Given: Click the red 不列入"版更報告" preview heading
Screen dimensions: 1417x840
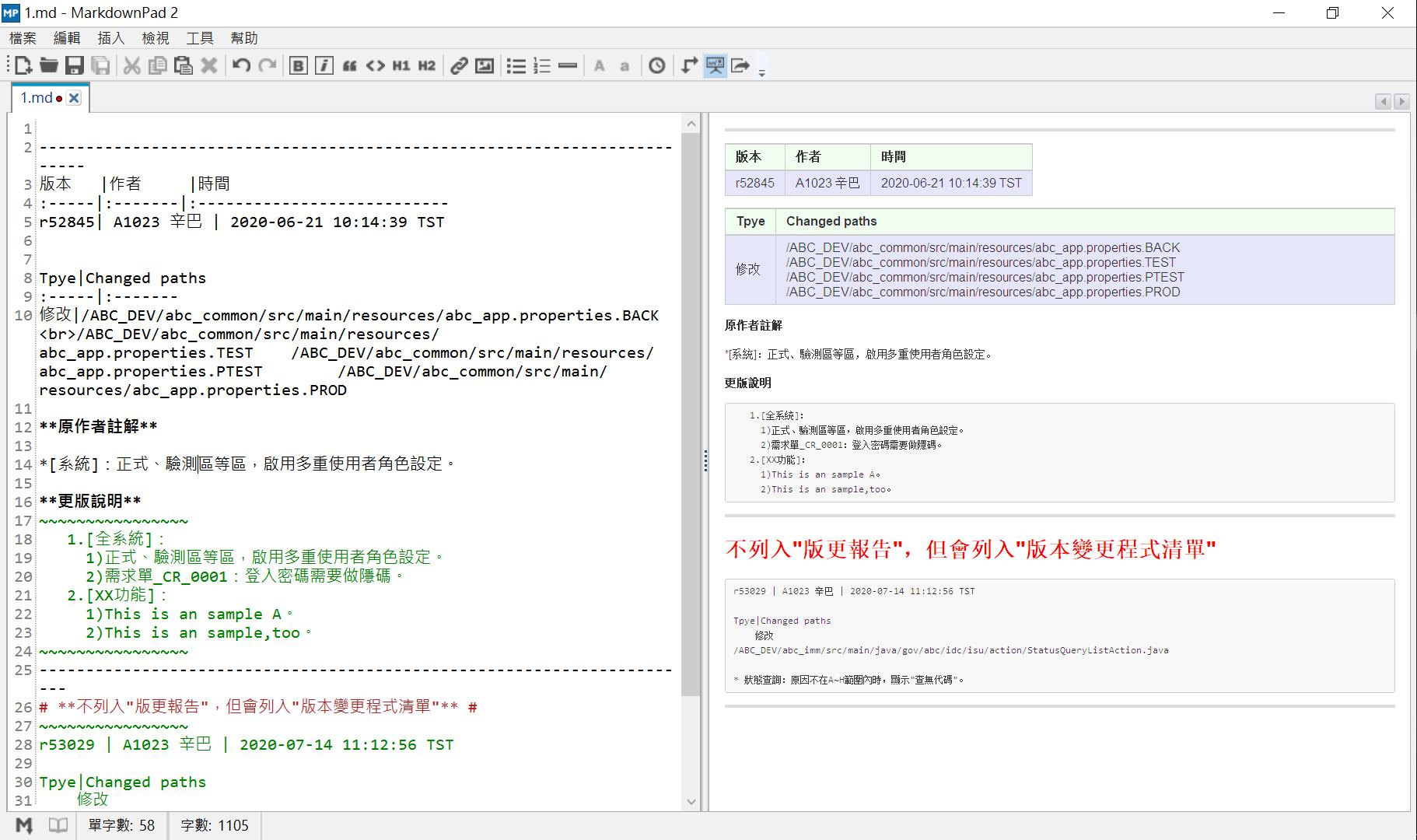Looking at the screenshot, I should coord(971,549).
